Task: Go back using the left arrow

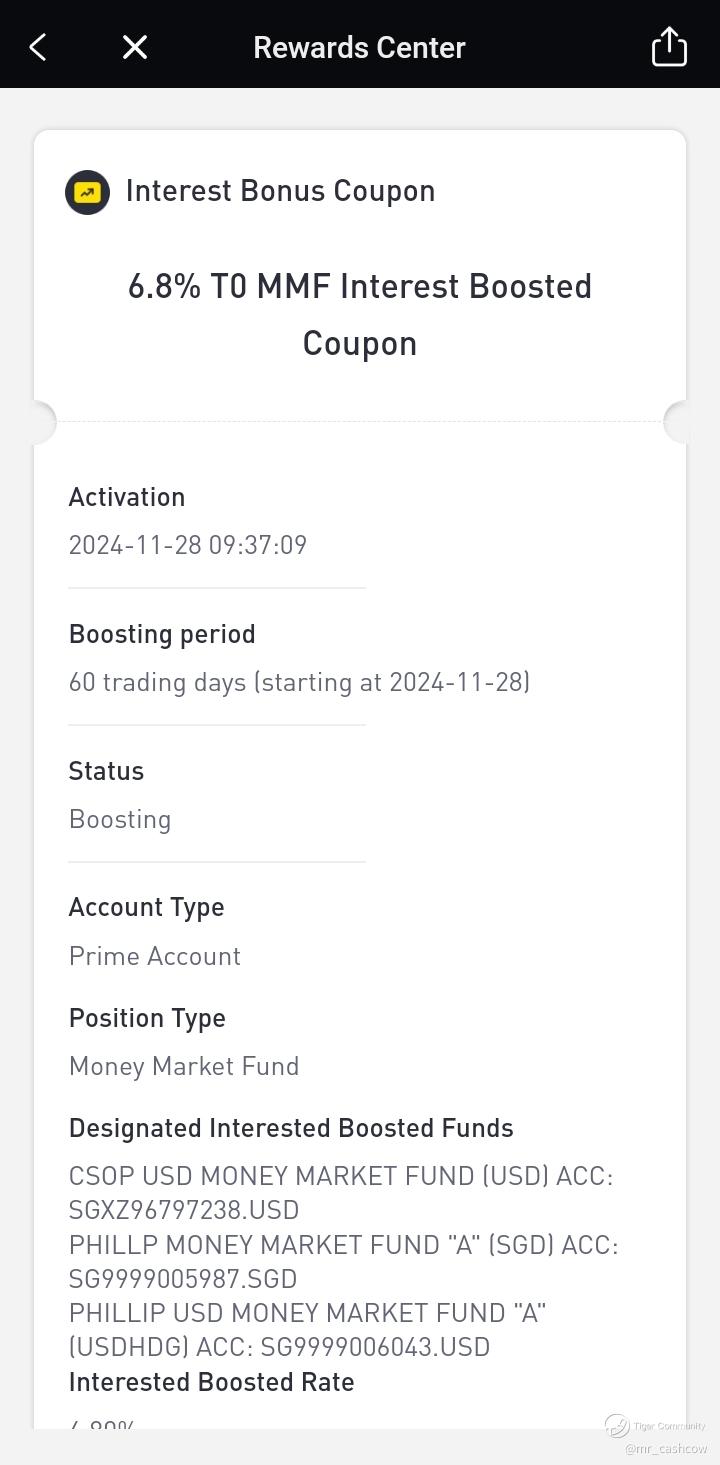Action: [38, 47]
